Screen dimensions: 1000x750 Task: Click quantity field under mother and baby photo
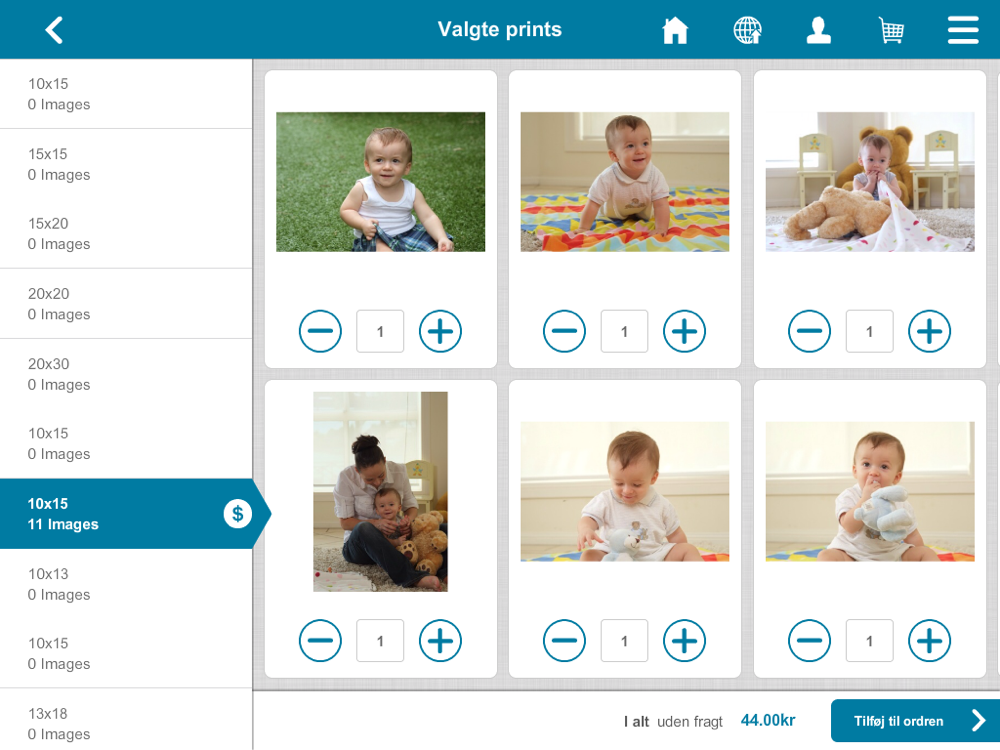[380, 640]
